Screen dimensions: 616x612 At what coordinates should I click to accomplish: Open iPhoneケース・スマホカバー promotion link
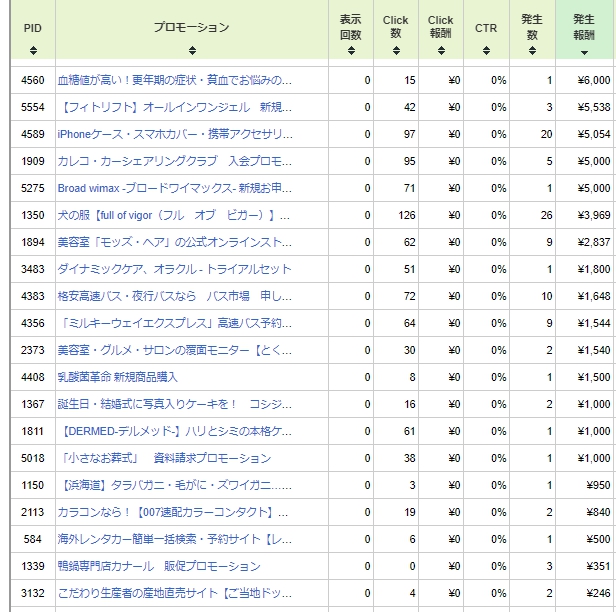click(x=175, y=134)
